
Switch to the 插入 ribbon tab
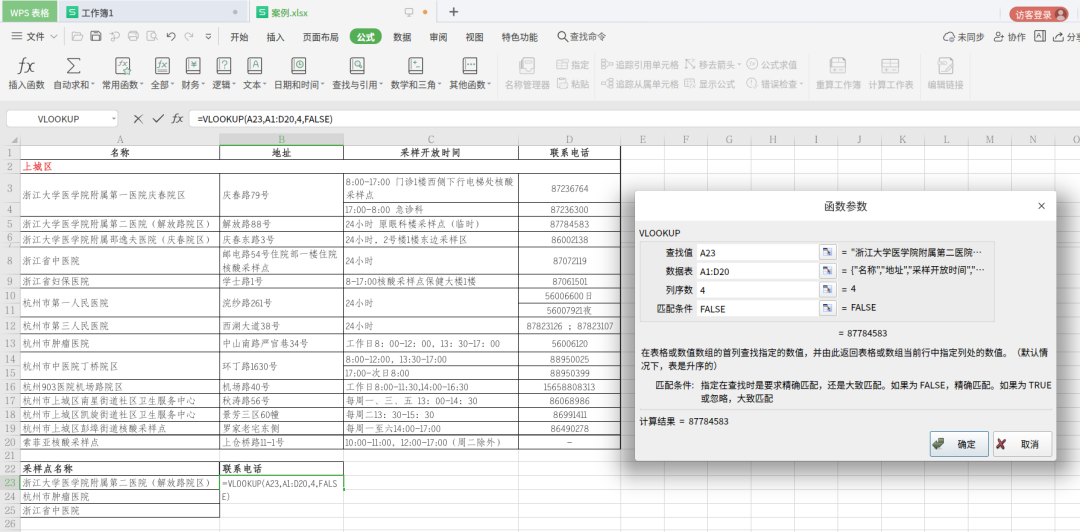(276, 37)
